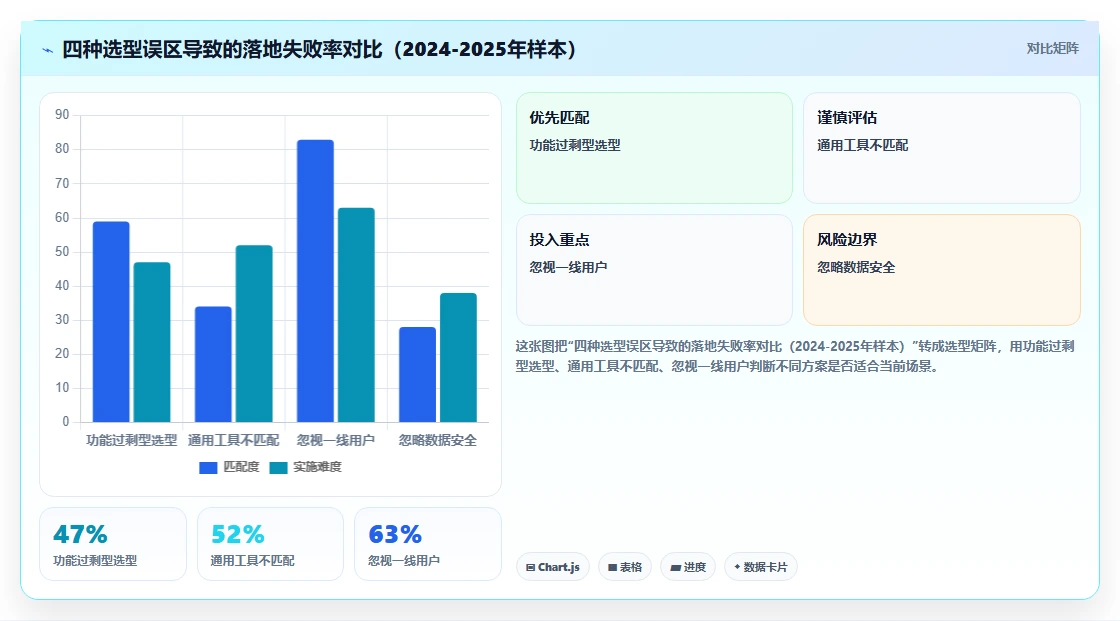
Task: Click x-axis label 忽略数据安全
Action: pos(438,440)
